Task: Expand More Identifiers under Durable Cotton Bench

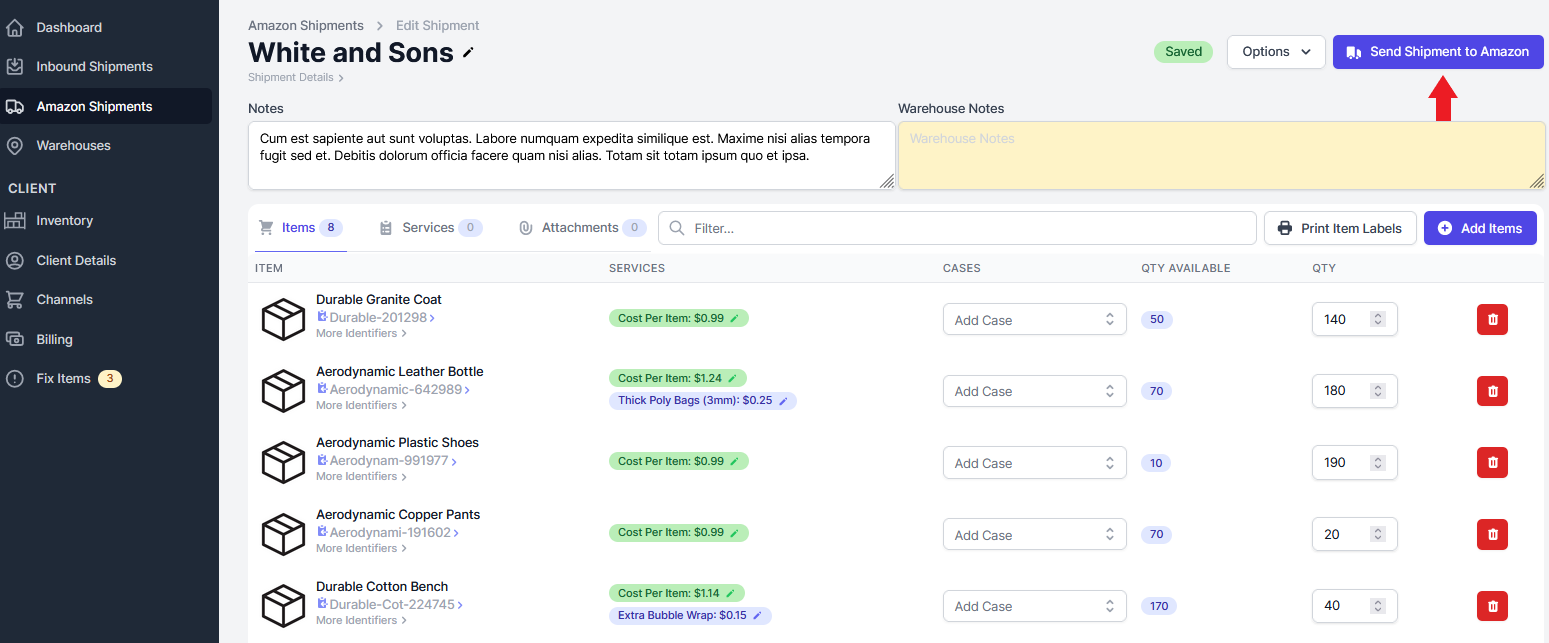Action: 361,620
